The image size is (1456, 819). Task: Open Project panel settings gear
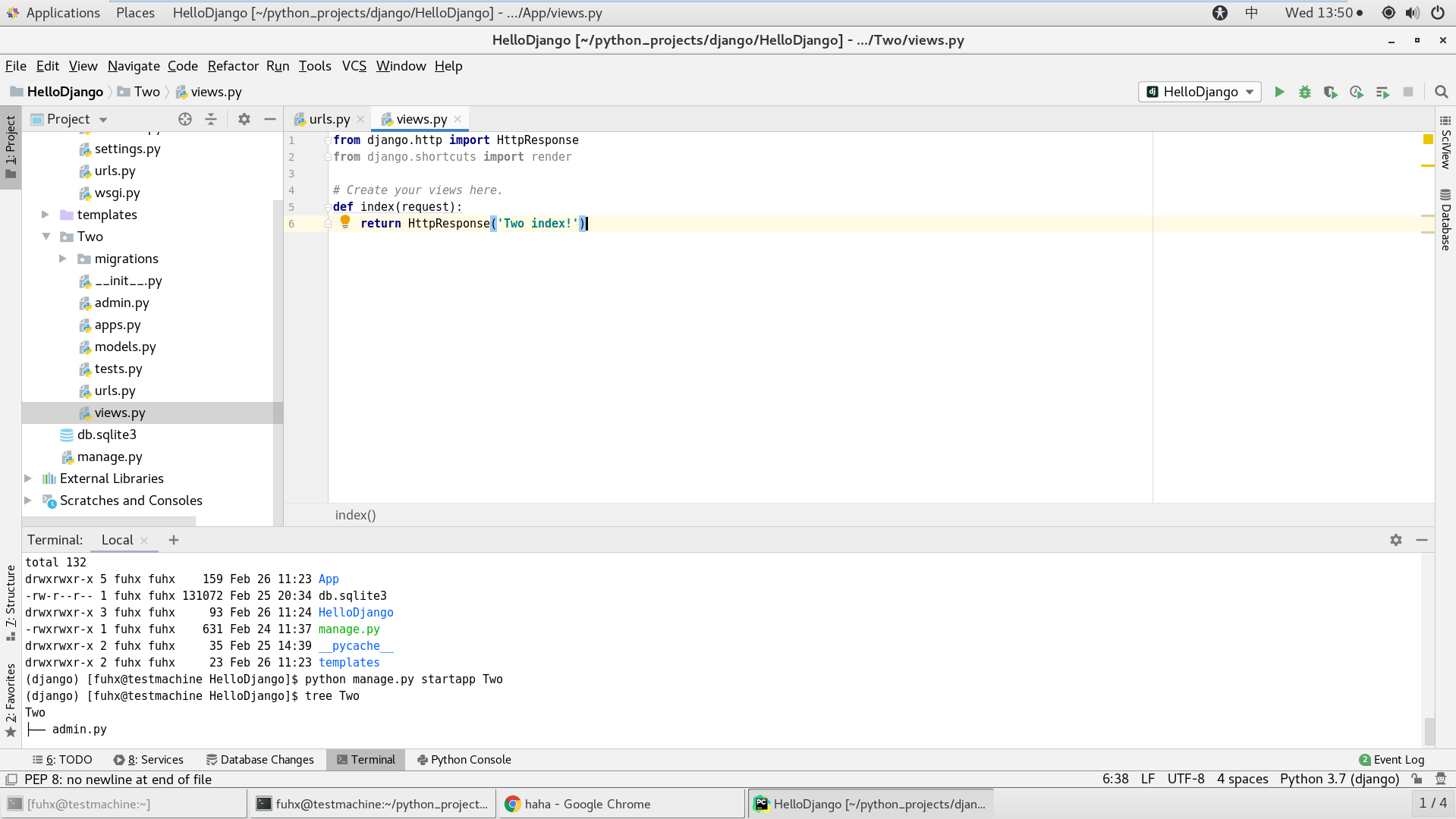point(244,119)
